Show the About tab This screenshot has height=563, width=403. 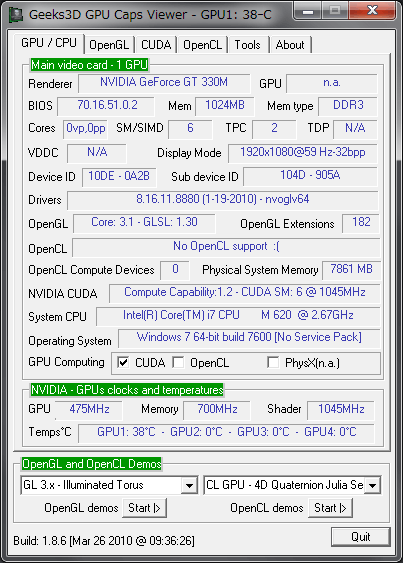click(x=290, y=45)
